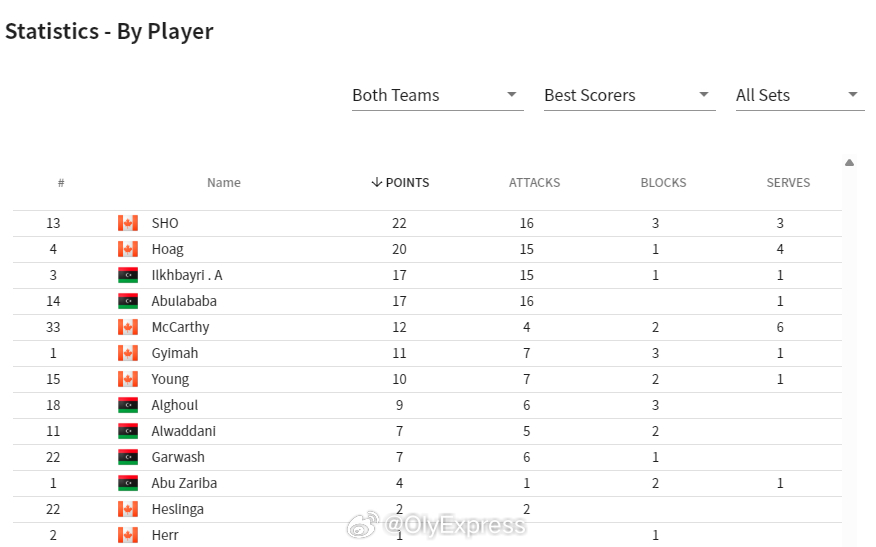Expand the All Sets dropdown
The height and width of the screenshot is (547, 876).
pos(800,96)
